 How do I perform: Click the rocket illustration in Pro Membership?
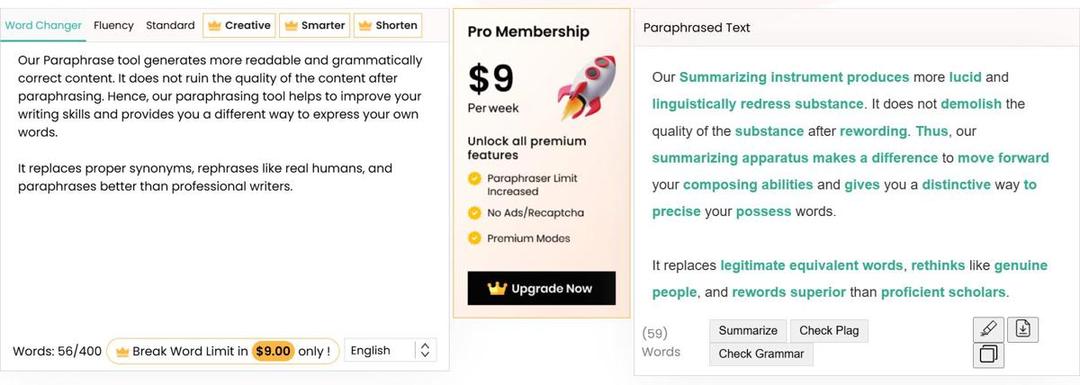coord(587,87)
